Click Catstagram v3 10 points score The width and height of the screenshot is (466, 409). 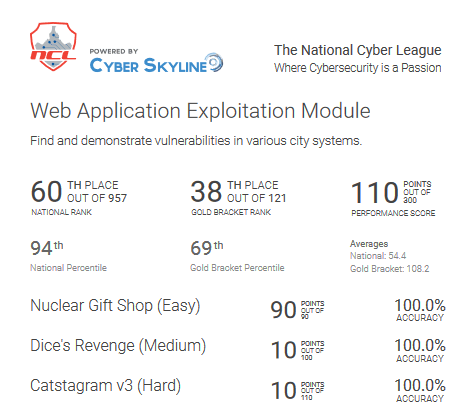[x=297, y=391]
